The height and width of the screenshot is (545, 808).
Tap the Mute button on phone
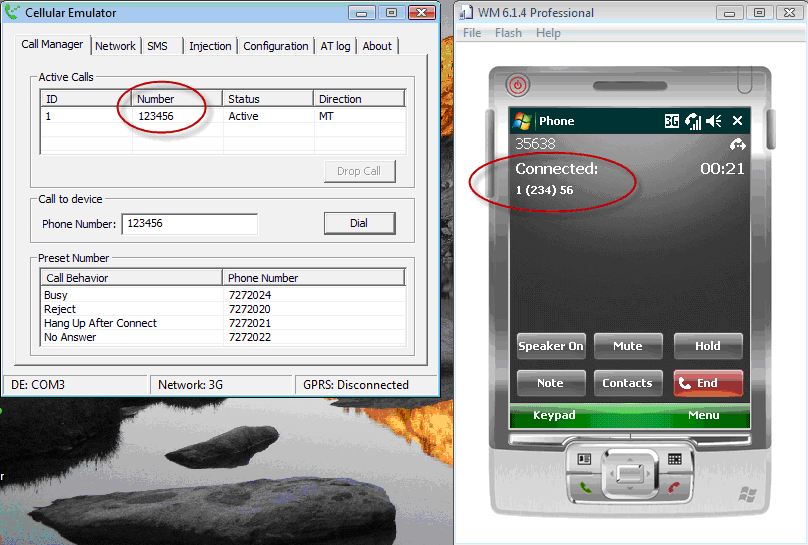628,346
